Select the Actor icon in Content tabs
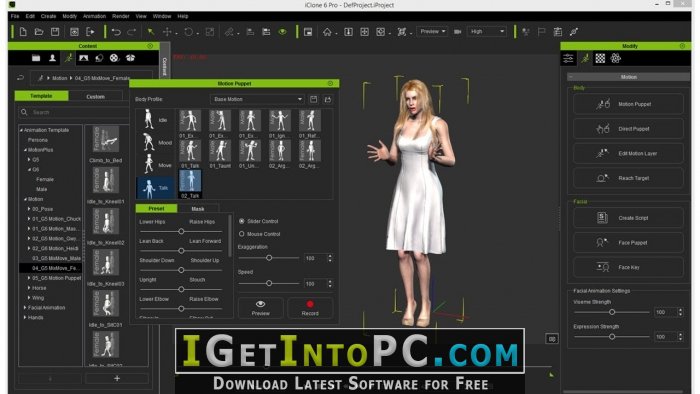Screen dimensions: 700x394 point(52,58)
